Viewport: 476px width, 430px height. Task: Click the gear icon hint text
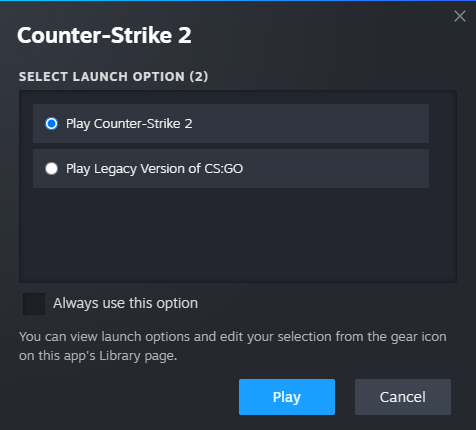233,346
